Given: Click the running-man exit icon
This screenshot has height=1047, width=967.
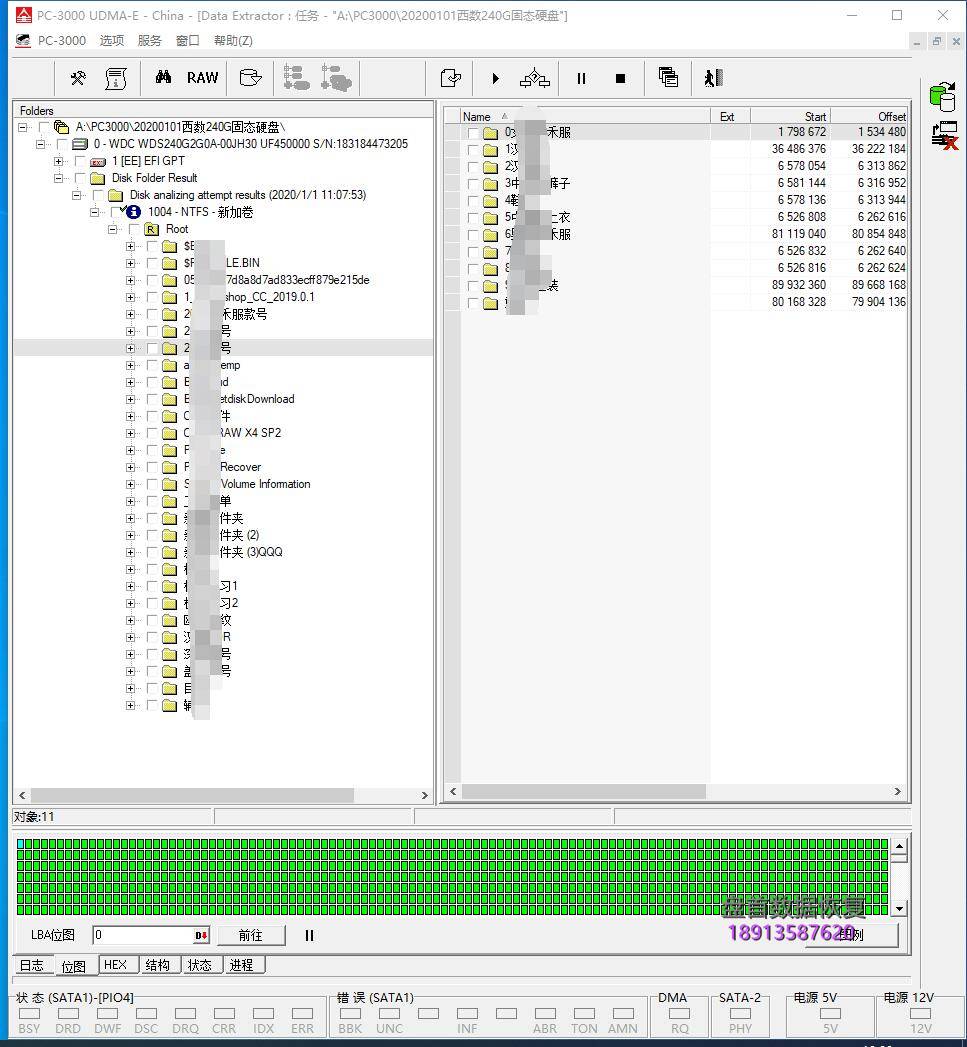Looking at the screenshot, I should click(x=713, y=79).
